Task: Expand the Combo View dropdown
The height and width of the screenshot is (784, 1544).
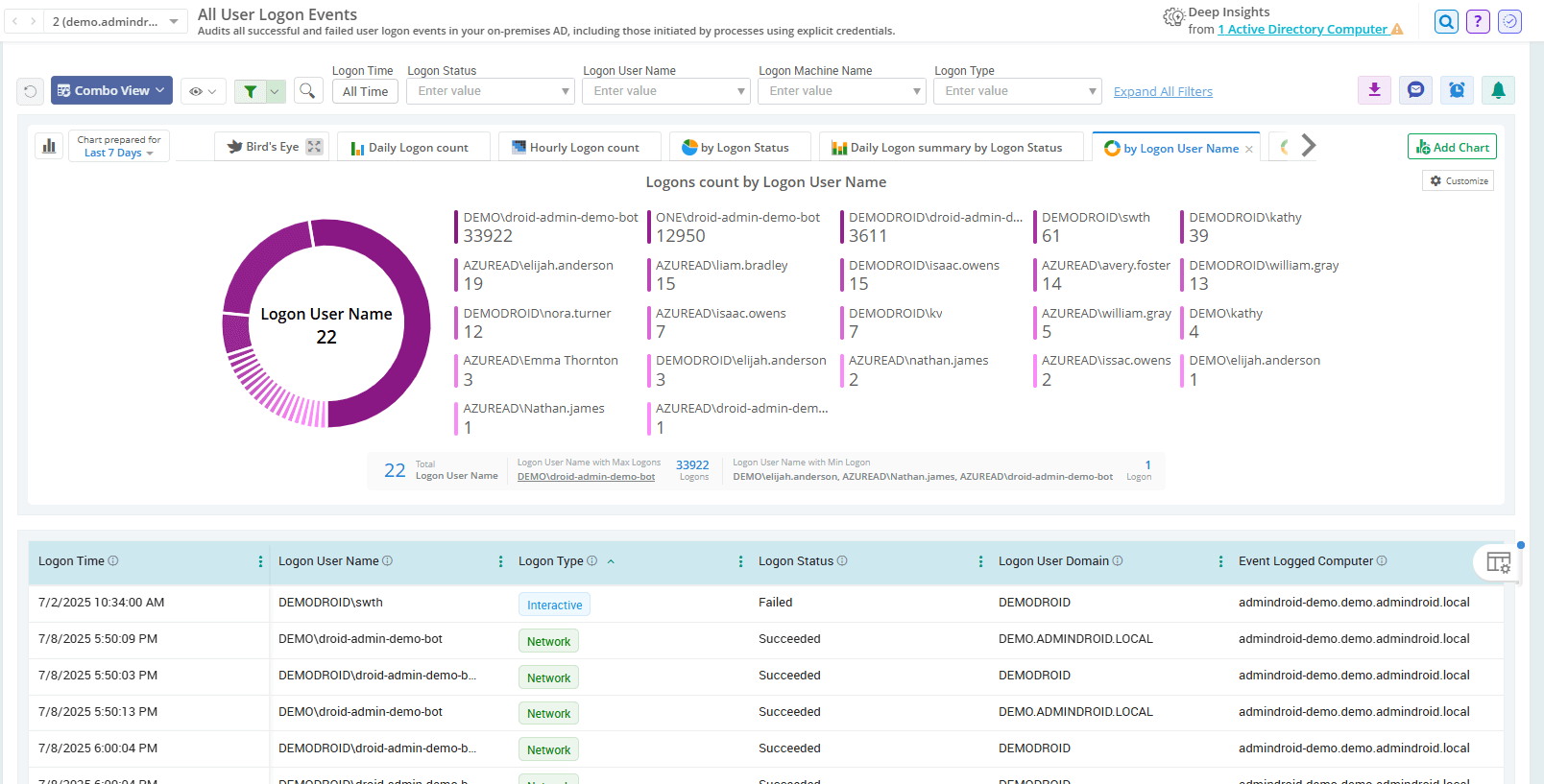Action: click(x=111, y=90)
